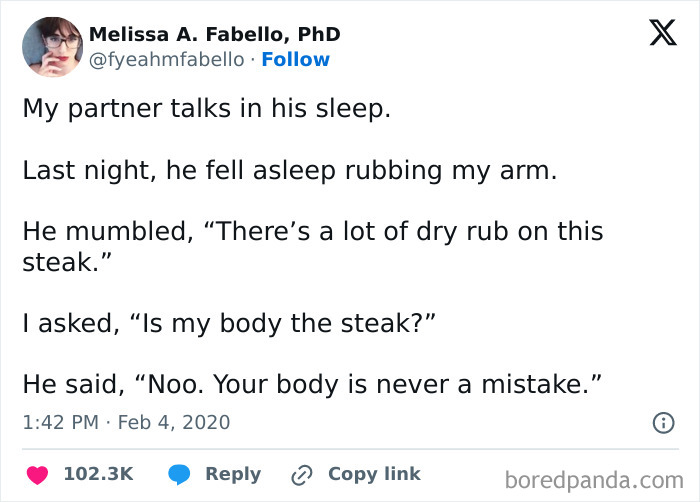The image size is (700, 502).
Task: Click the 102.3K likes count
Action: pos(98,474)
